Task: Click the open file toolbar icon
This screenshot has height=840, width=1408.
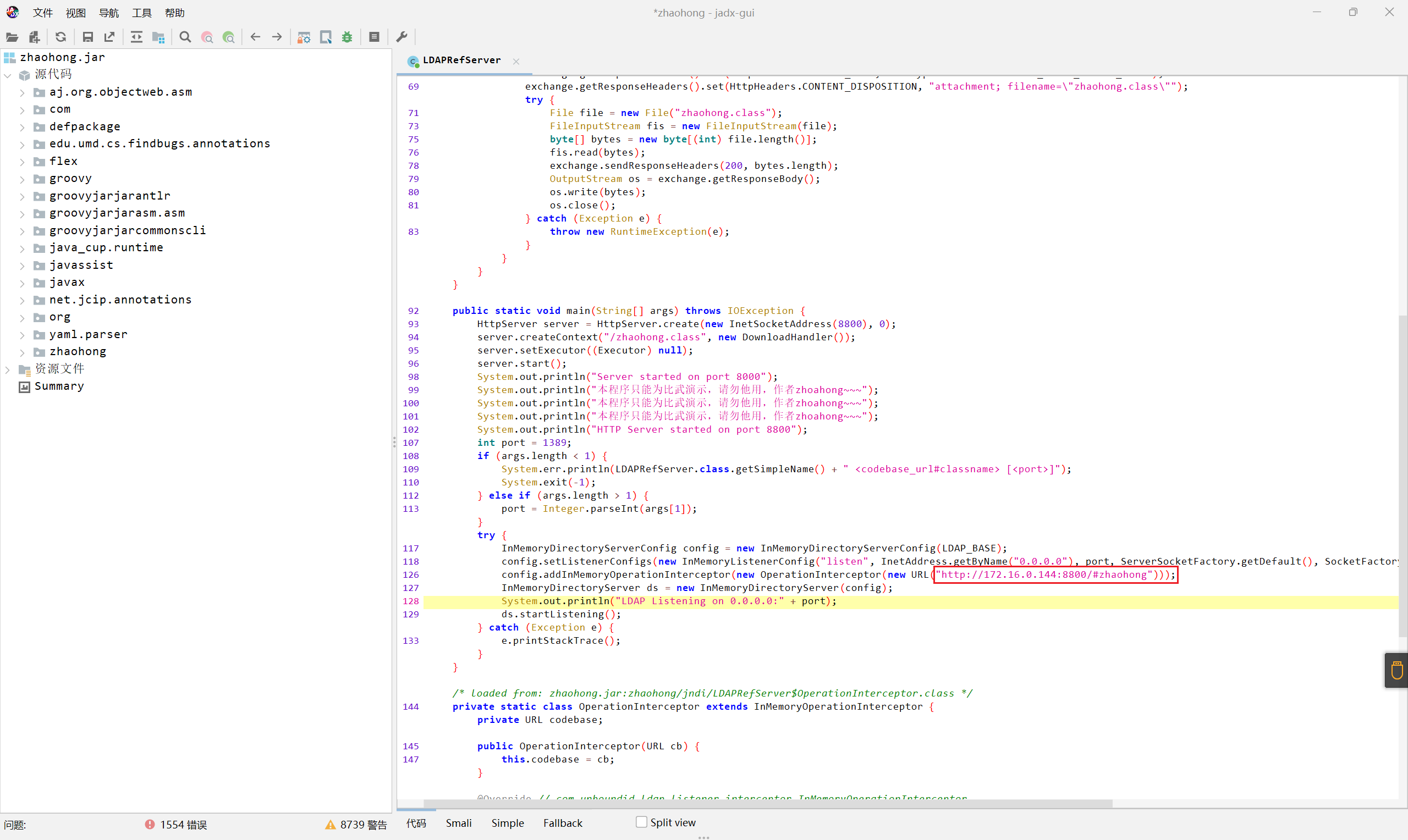Action: tap(12, 37)
